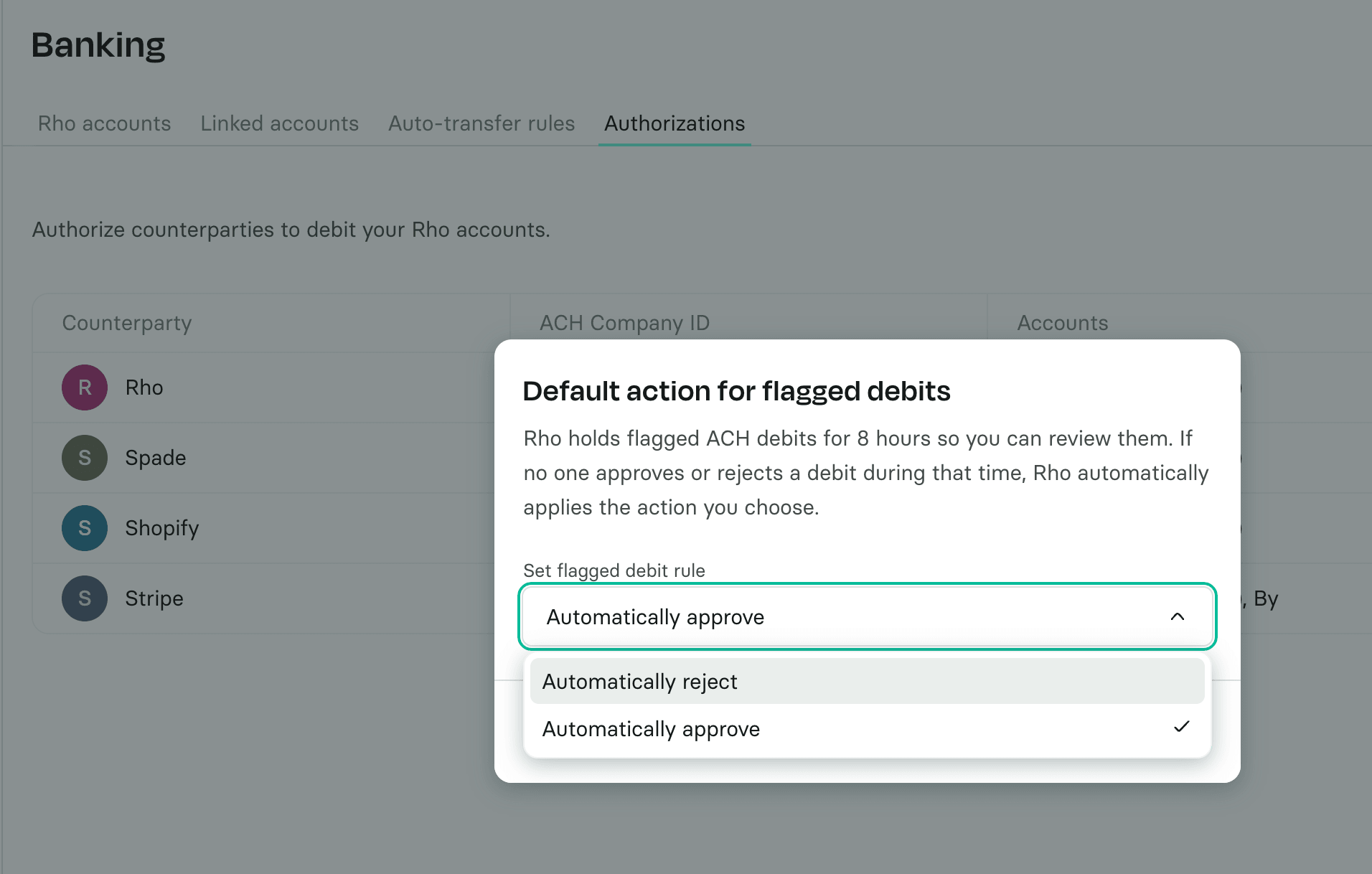Click the Shopify counterparty avatar
Screen dimensions: 1372x874
85,528
